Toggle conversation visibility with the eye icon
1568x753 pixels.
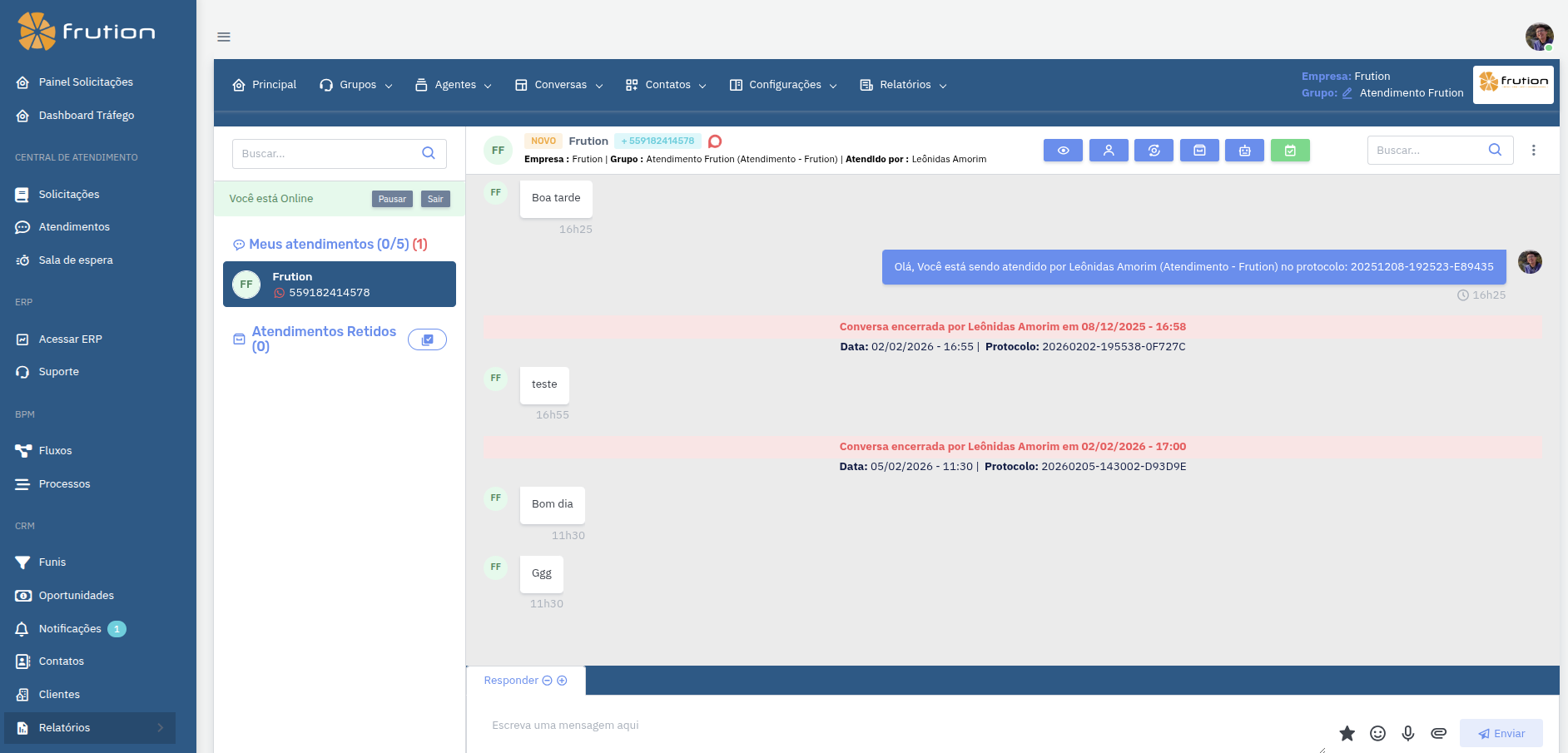[1063, 150]
